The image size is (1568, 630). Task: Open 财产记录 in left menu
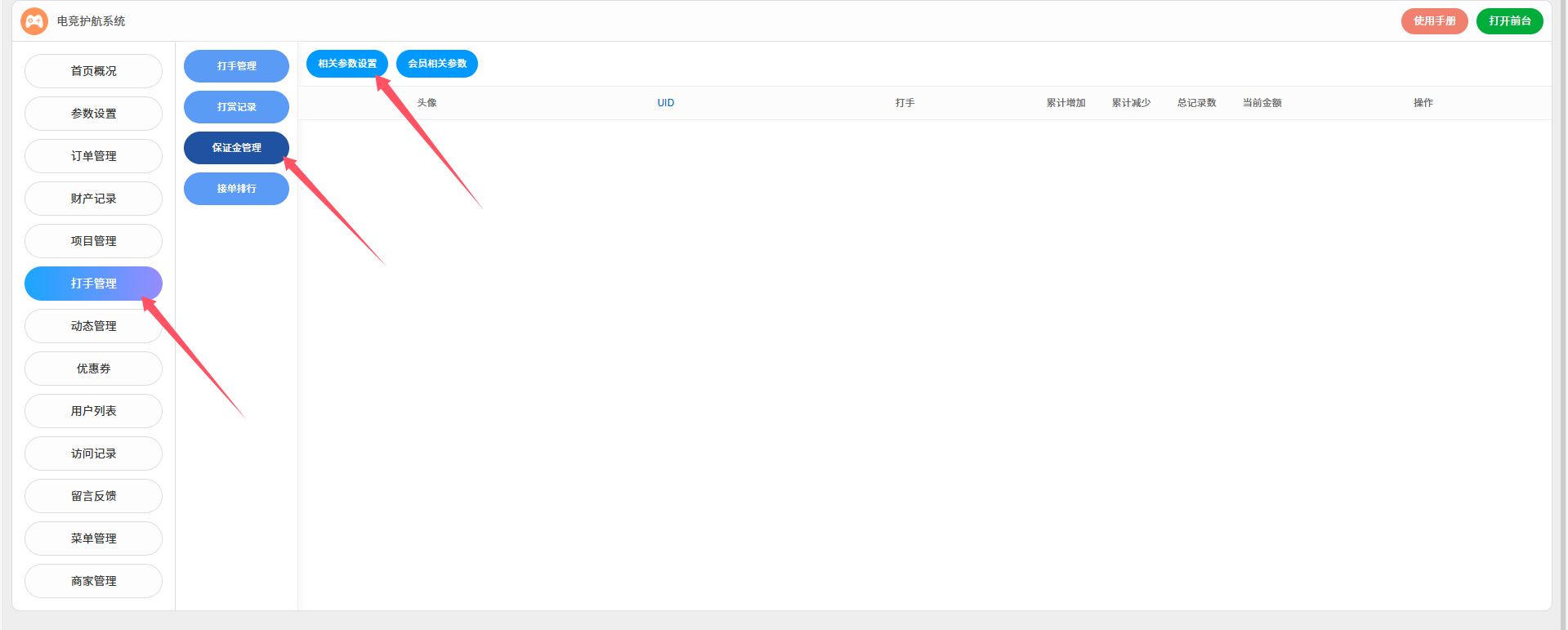point(93,199)
